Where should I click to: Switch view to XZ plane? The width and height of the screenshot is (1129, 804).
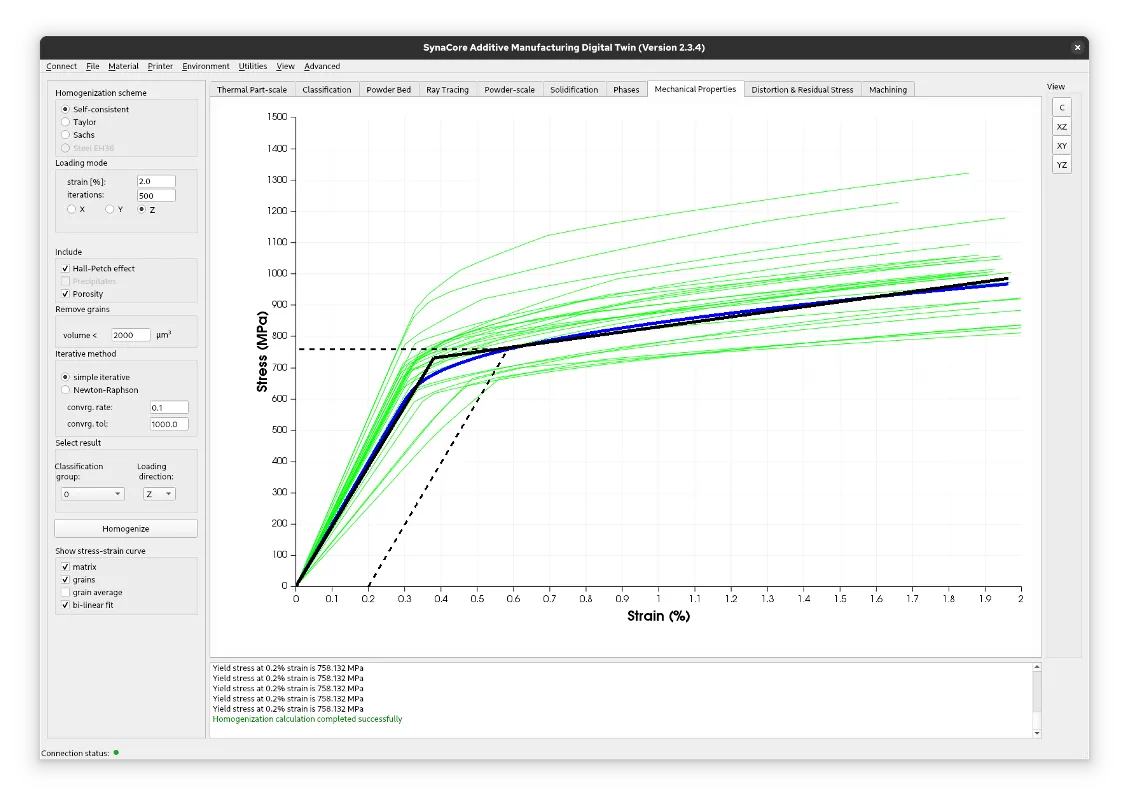pos(1062,127)
